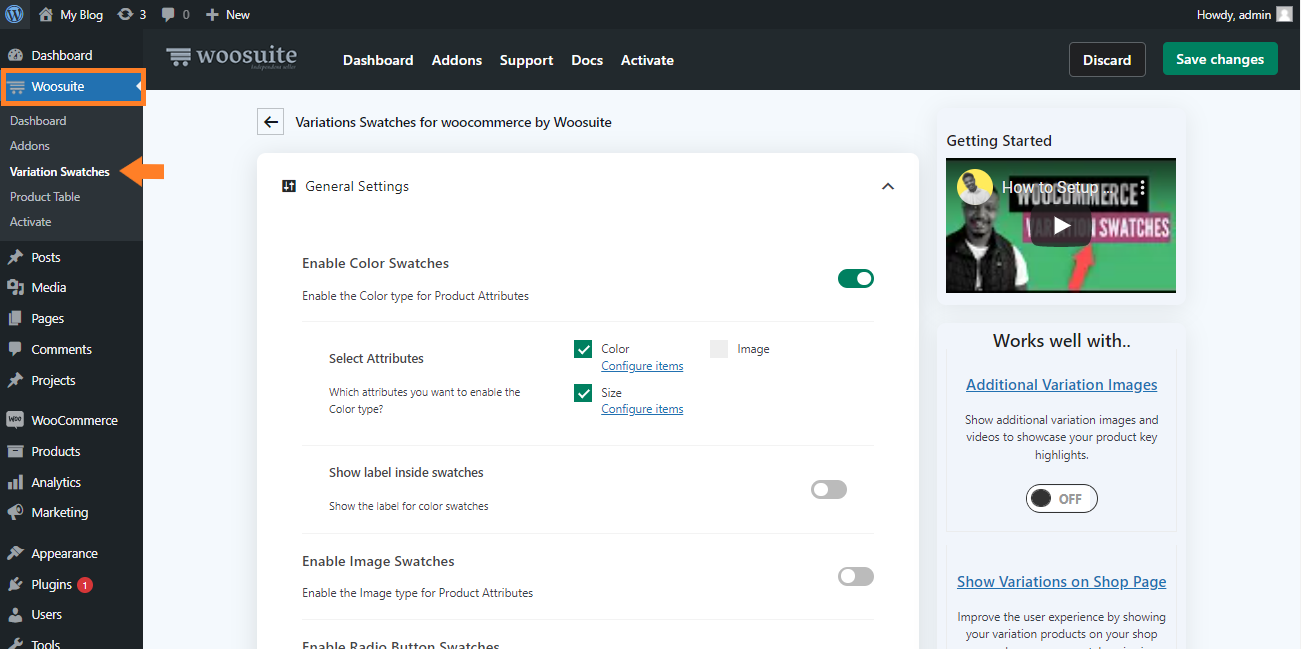Open Additional Variation Images link
The height and width of the screenshot is (649, 1301).
click(x=1062, y=385)
